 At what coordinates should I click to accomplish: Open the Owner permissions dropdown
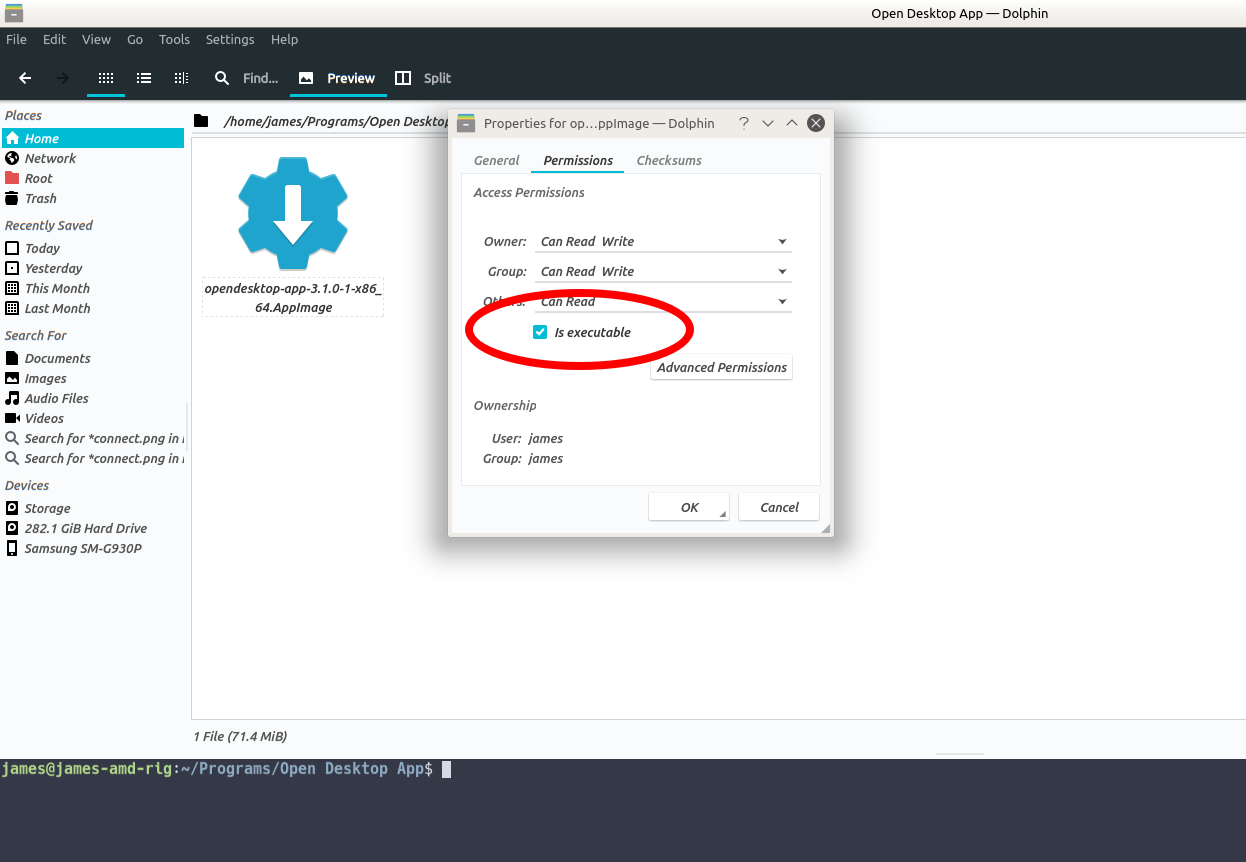pos(663,241)
